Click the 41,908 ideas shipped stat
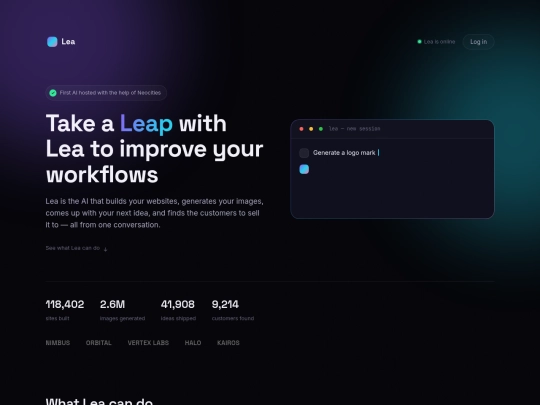 point(178,310)
